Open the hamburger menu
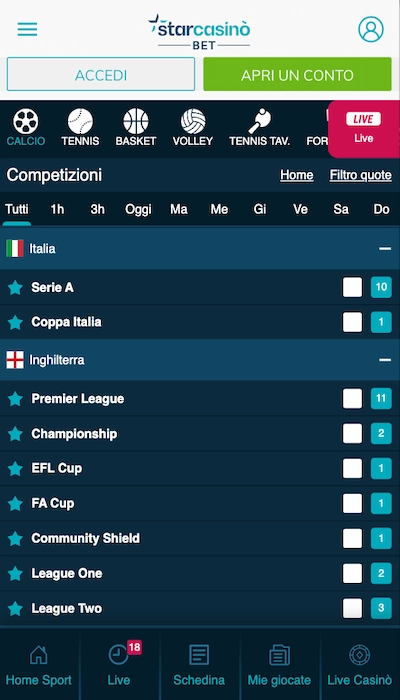Screen dimensions: 400x700 (27, 29)
